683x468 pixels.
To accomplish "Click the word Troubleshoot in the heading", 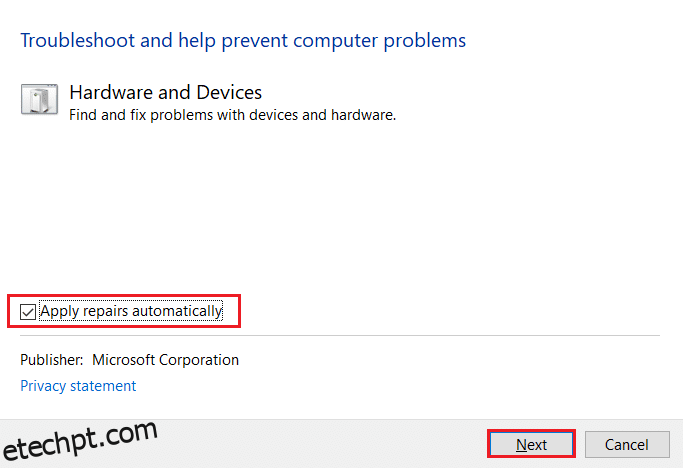I will tap(78, 41).
